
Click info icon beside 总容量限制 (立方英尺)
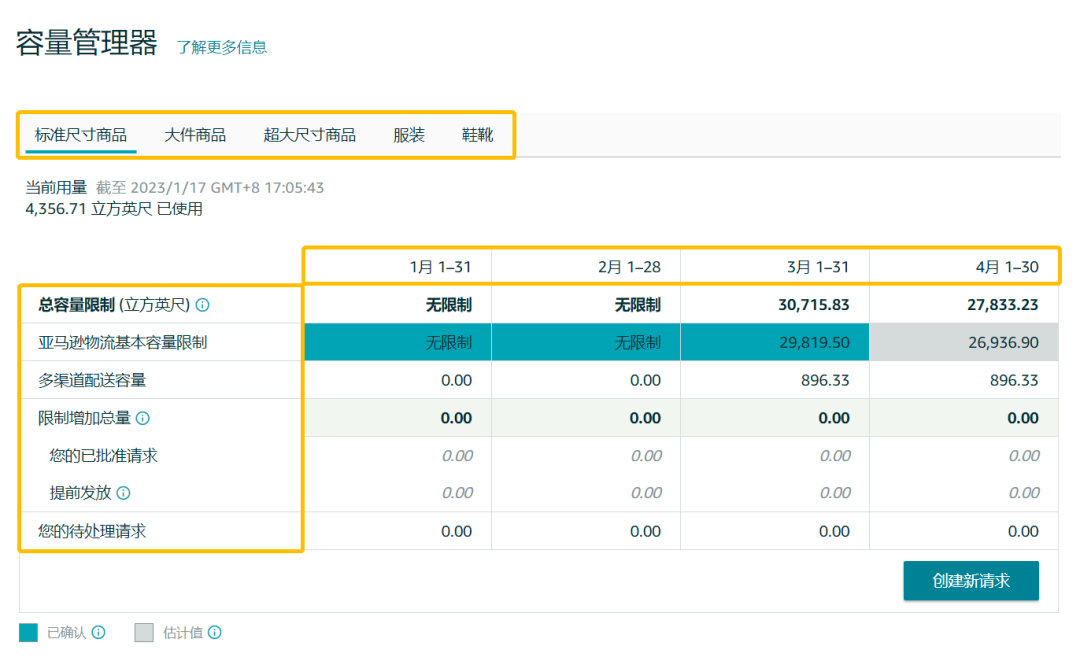203,305
